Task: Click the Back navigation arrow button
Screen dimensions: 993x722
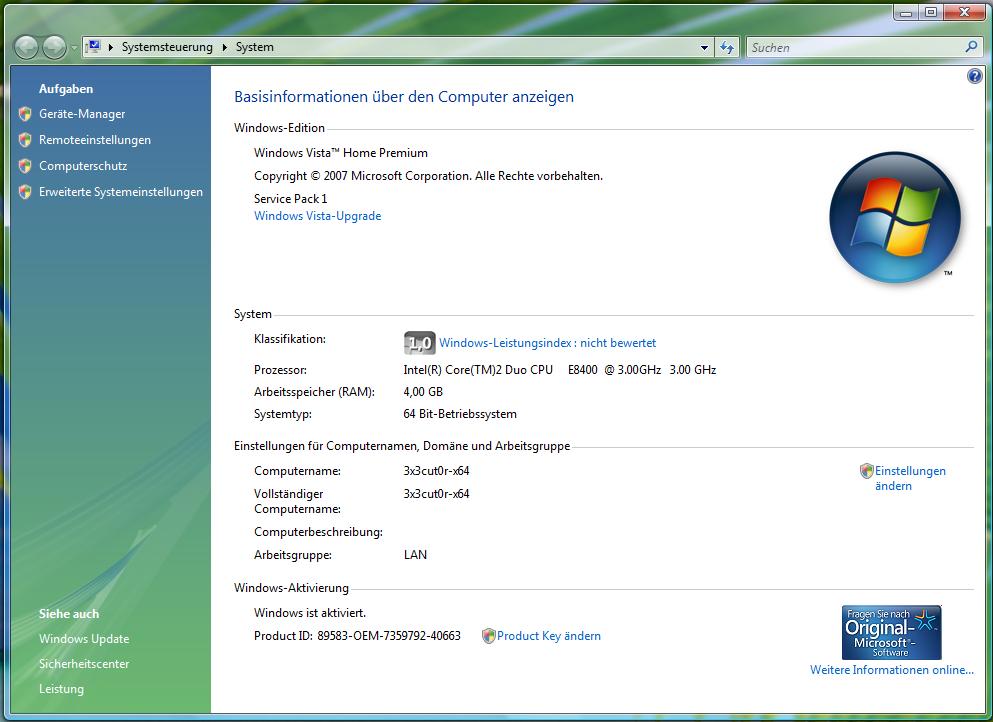Action: click(26, 47)
